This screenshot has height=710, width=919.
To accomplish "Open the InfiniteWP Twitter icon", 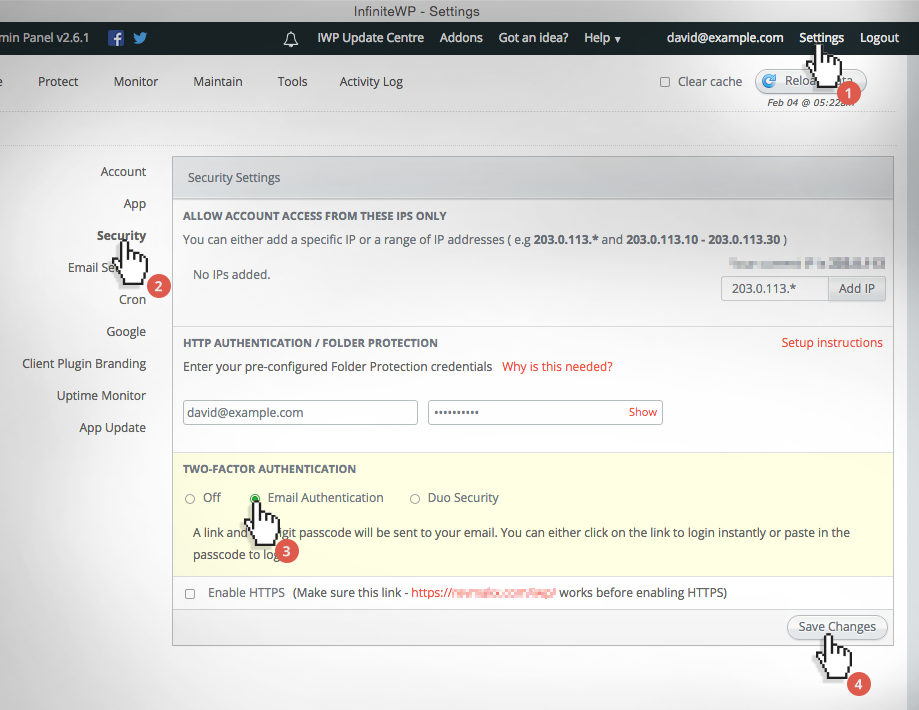I will tap(139, 37).
